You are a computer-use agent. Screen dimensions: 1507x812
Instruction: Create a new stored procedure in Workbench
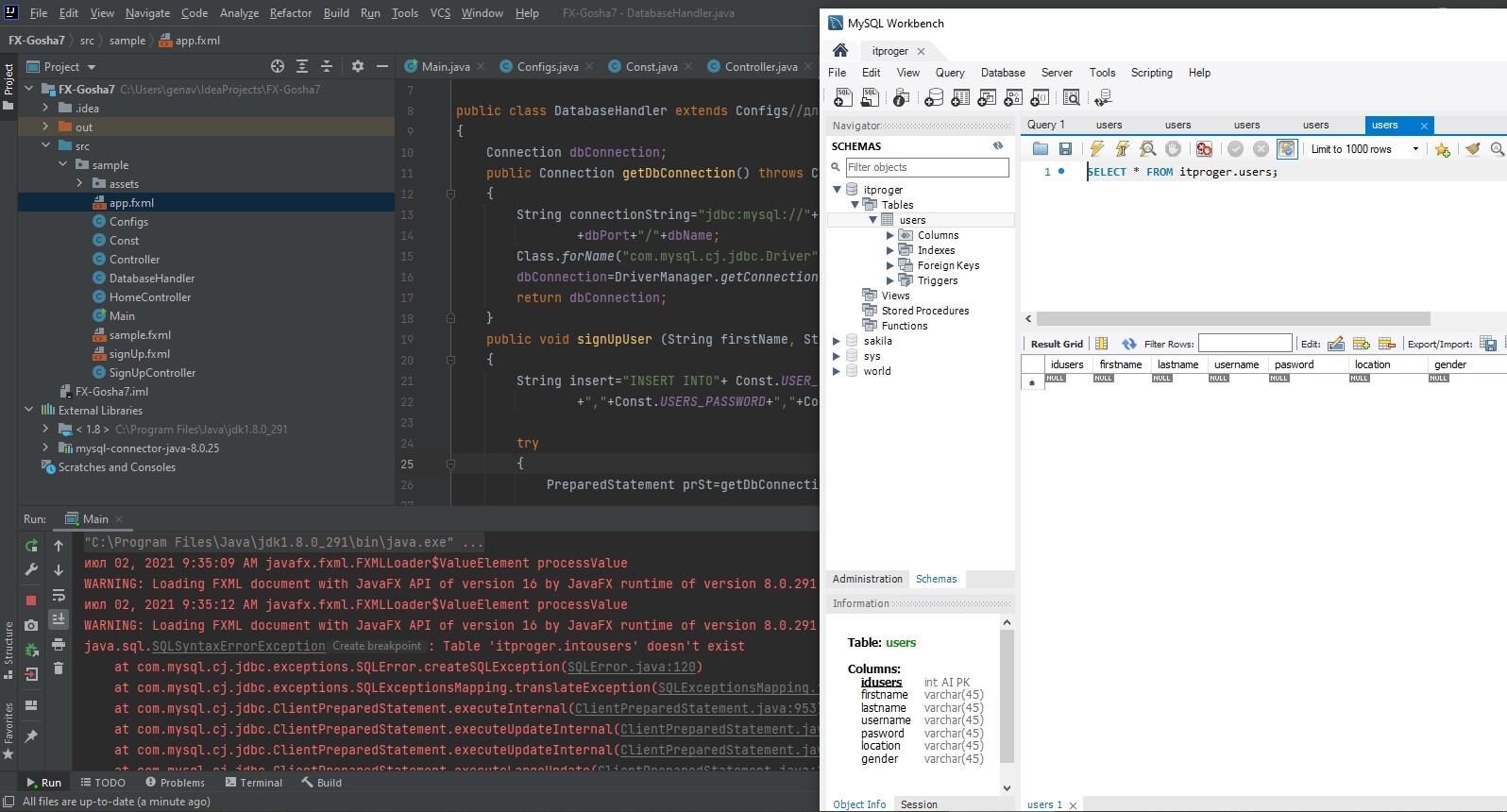tap(1013, 97)
